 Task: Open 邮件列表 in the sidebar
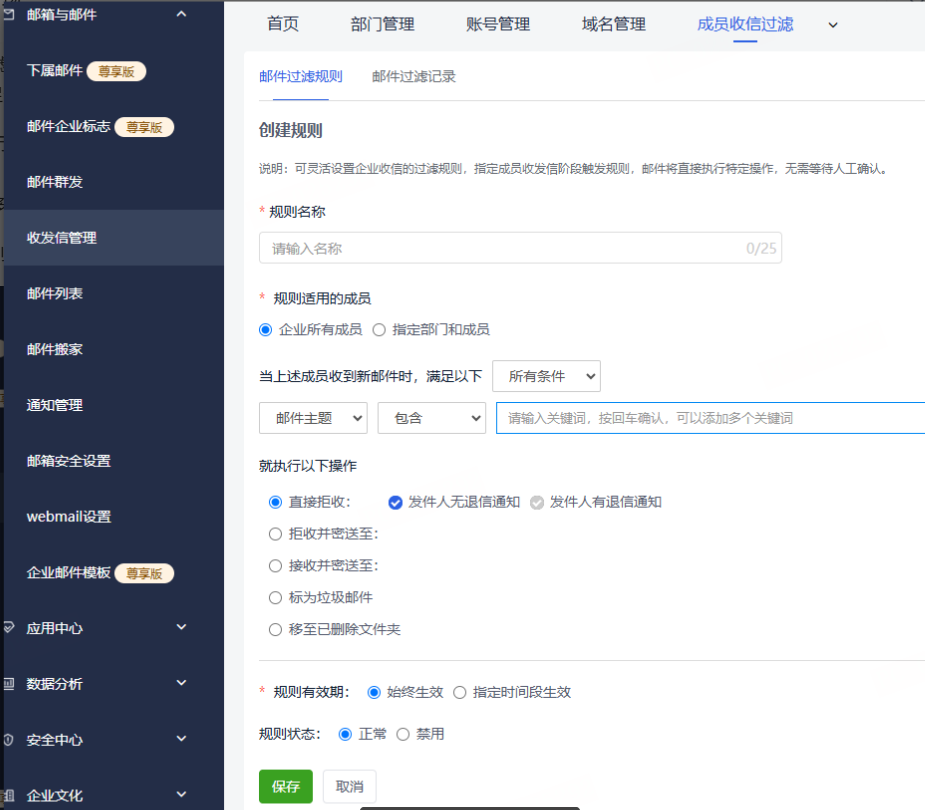point(54,293)
